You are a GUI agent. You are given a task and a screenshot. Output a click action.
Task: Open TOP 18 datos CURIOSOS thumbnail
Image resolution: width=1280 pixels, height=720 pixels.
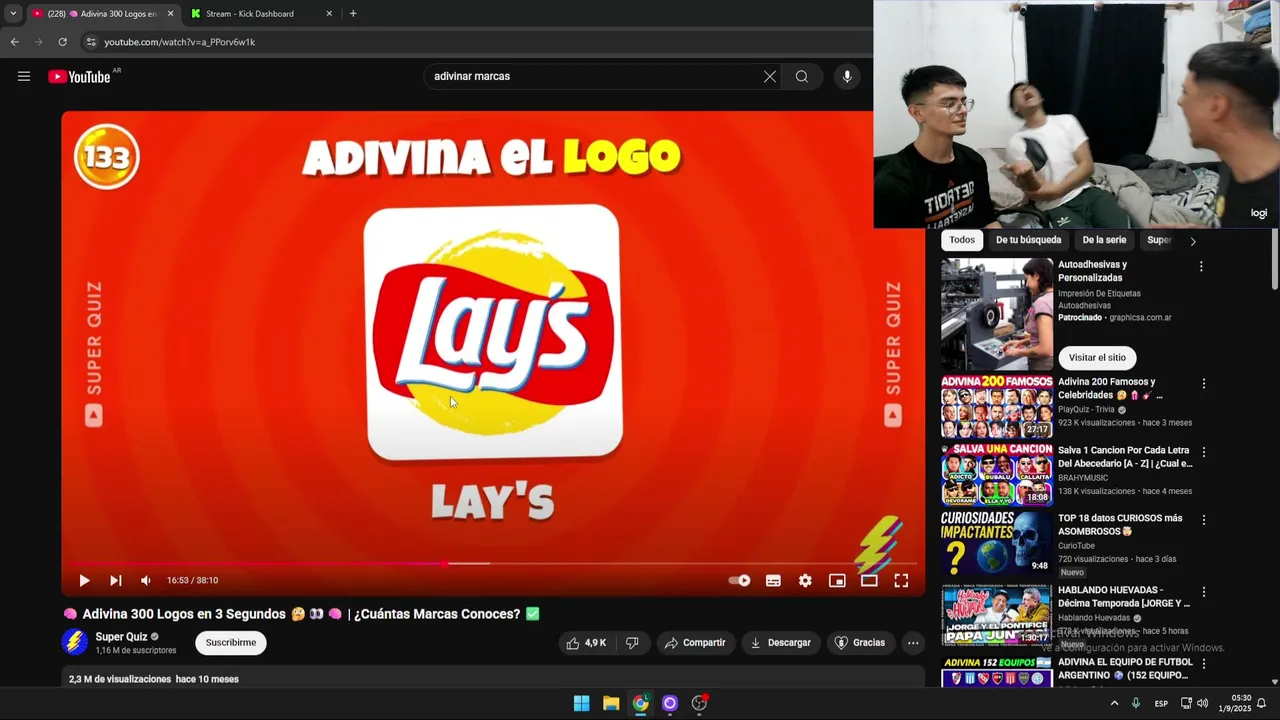click(997, 543)
